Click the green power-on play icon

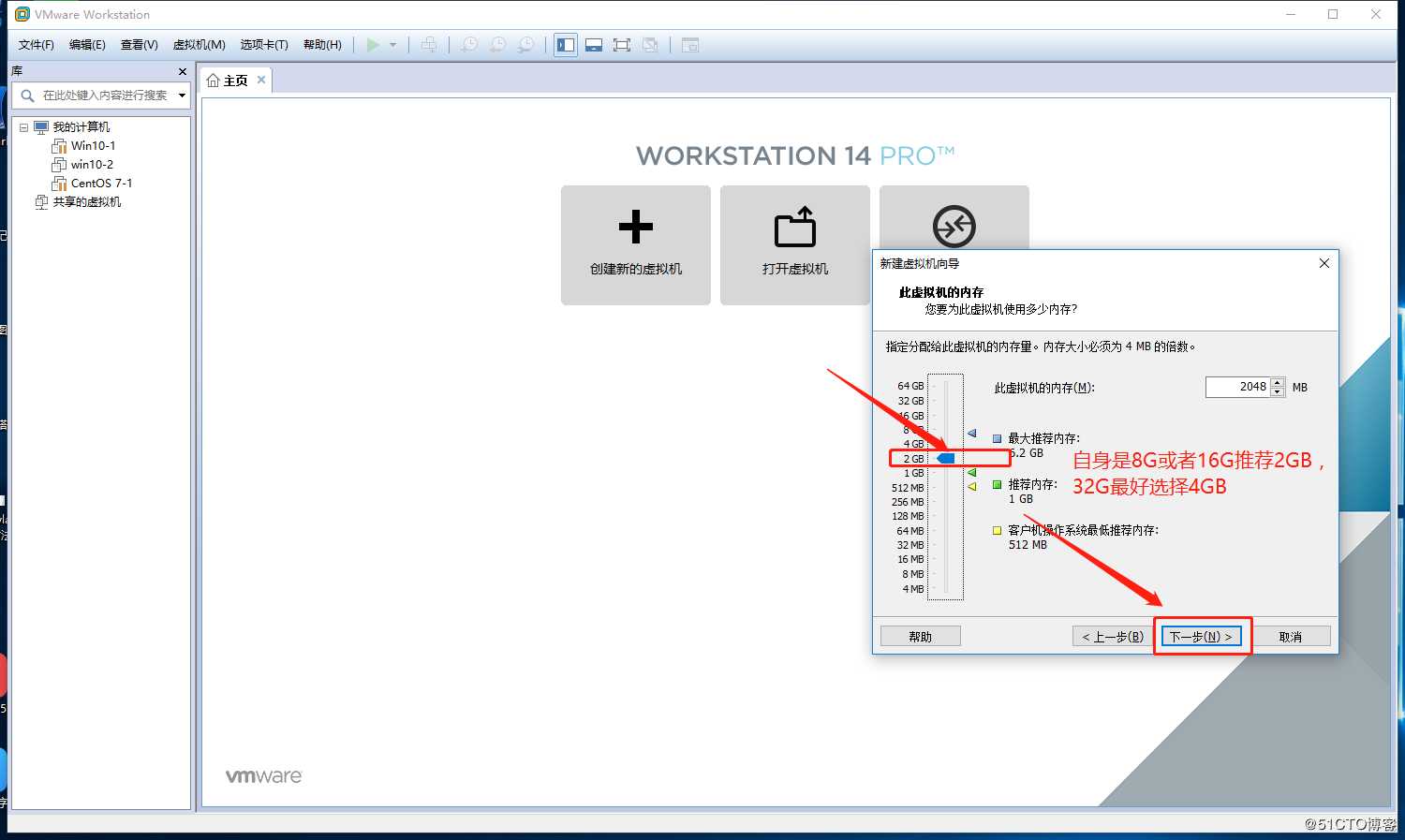(x=373, y=45)
